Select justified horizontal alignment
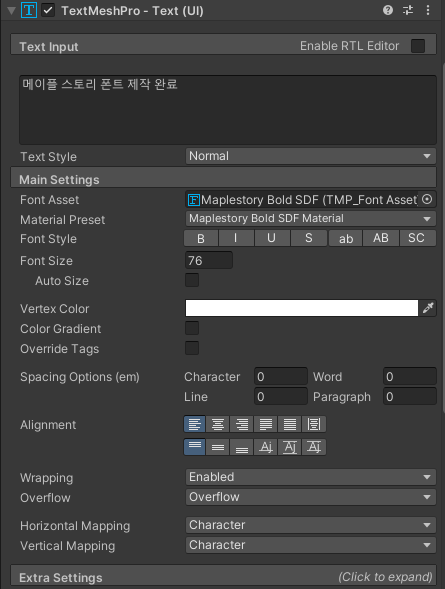 (265, 424)
